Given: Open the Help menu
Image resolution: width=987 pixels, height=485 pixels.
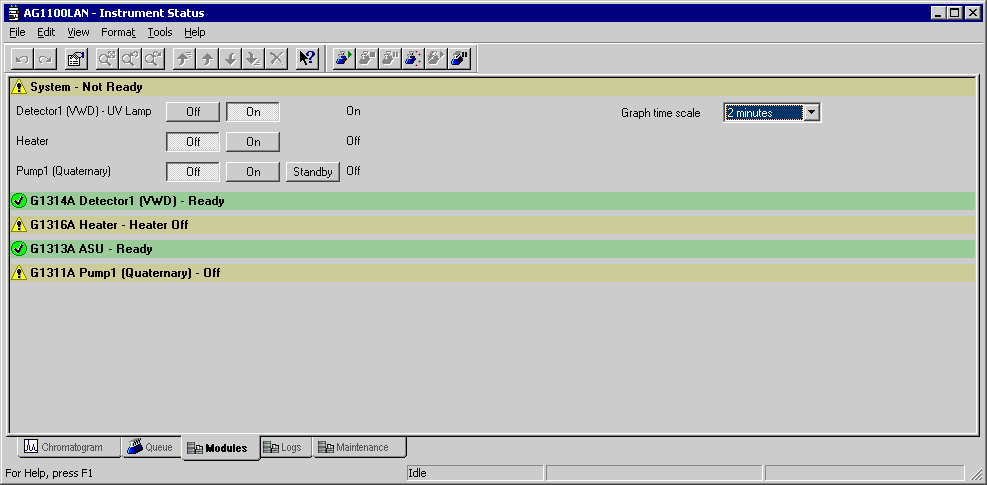Looking at the screenshot, I should tap(195, 32).
